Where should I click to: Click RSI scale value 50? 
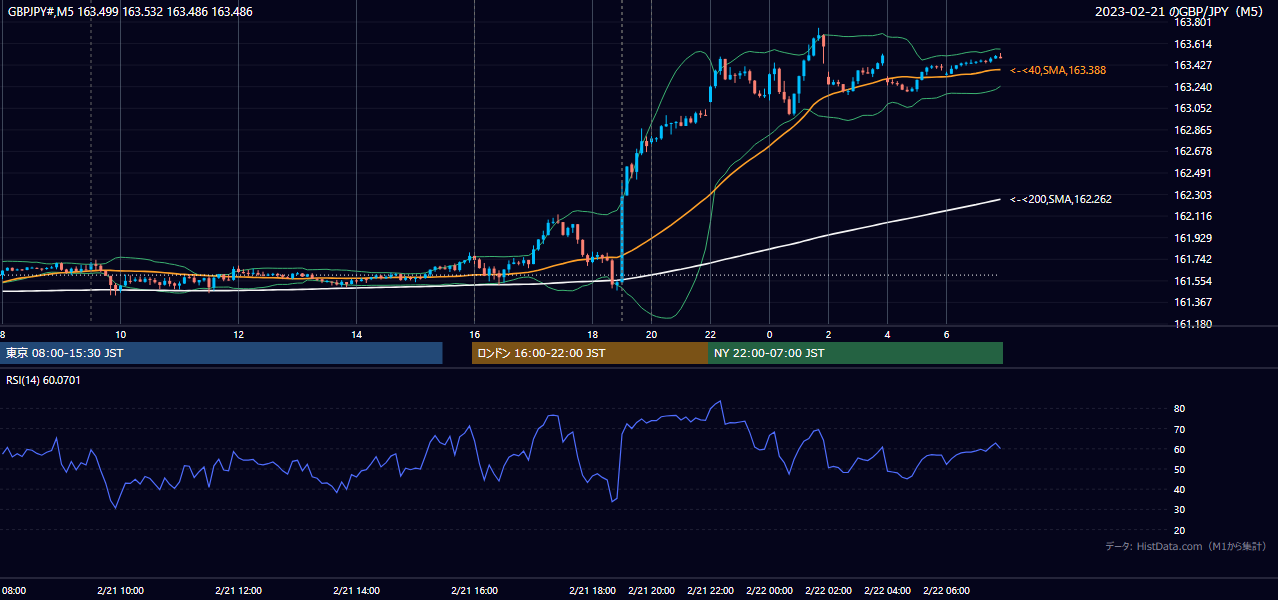(1179, 469)
